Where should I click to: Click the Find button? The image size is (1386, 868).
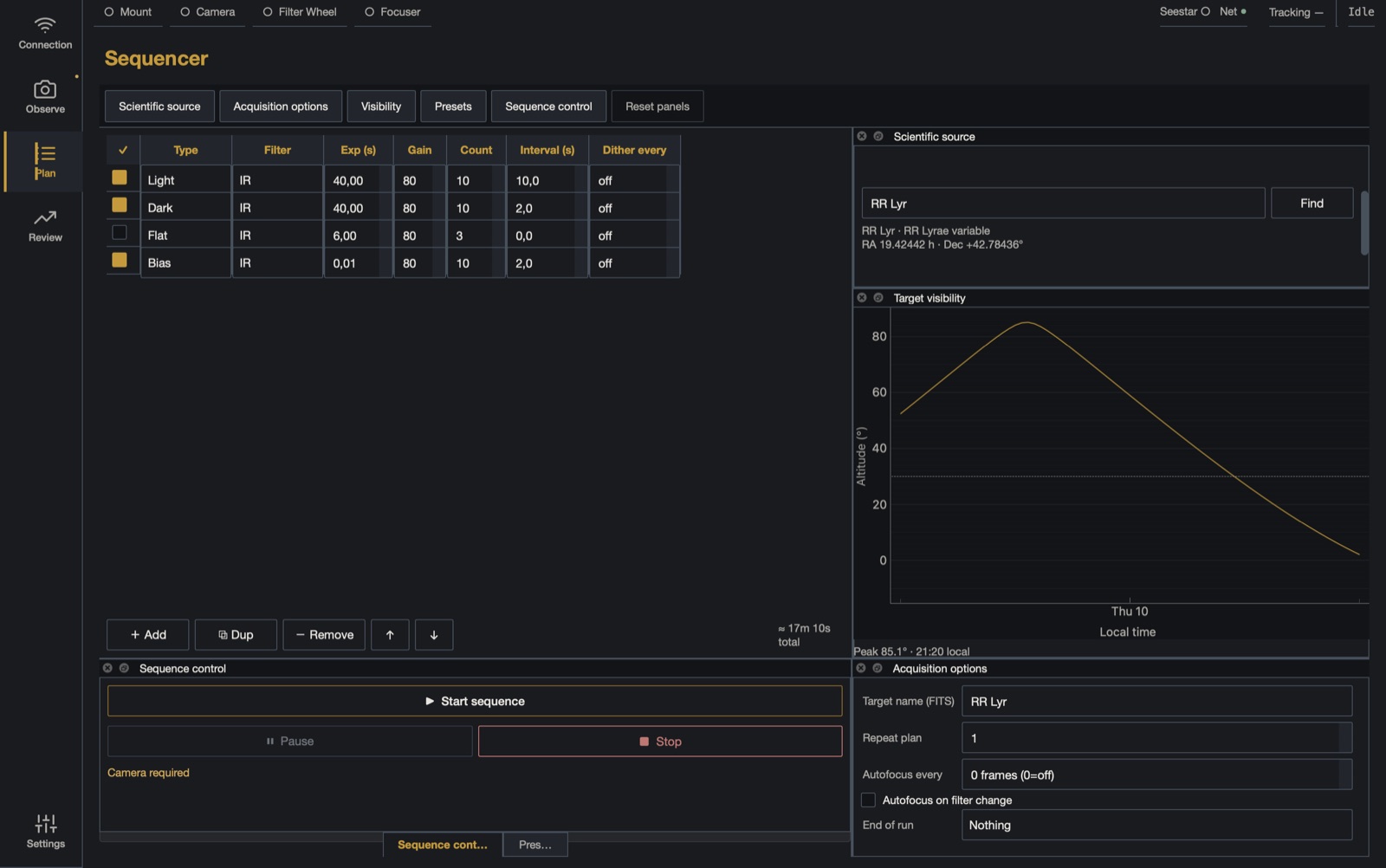1312,203
